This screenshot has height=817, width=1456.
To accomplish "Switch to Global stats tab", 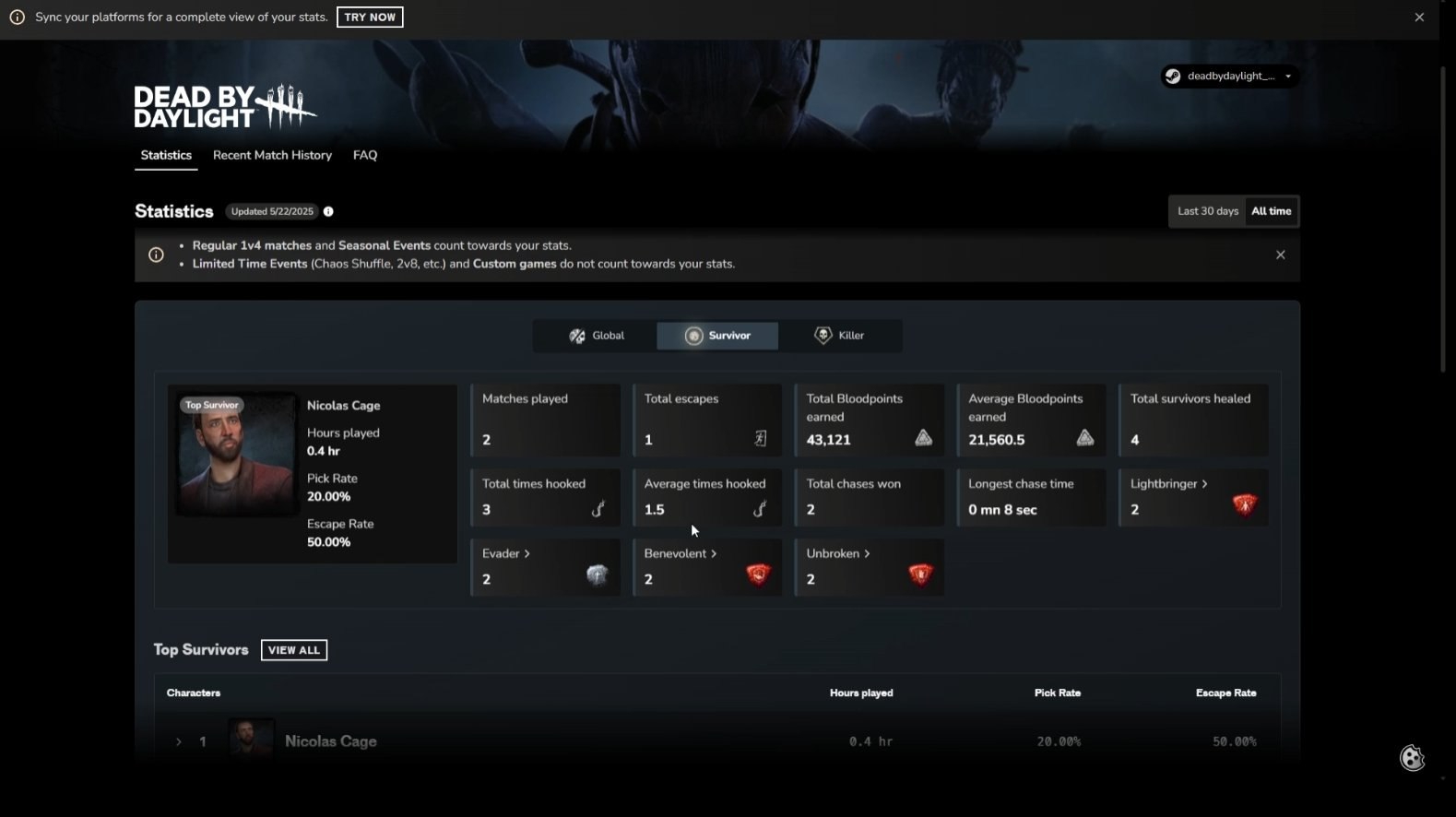I will coord(596,336).
